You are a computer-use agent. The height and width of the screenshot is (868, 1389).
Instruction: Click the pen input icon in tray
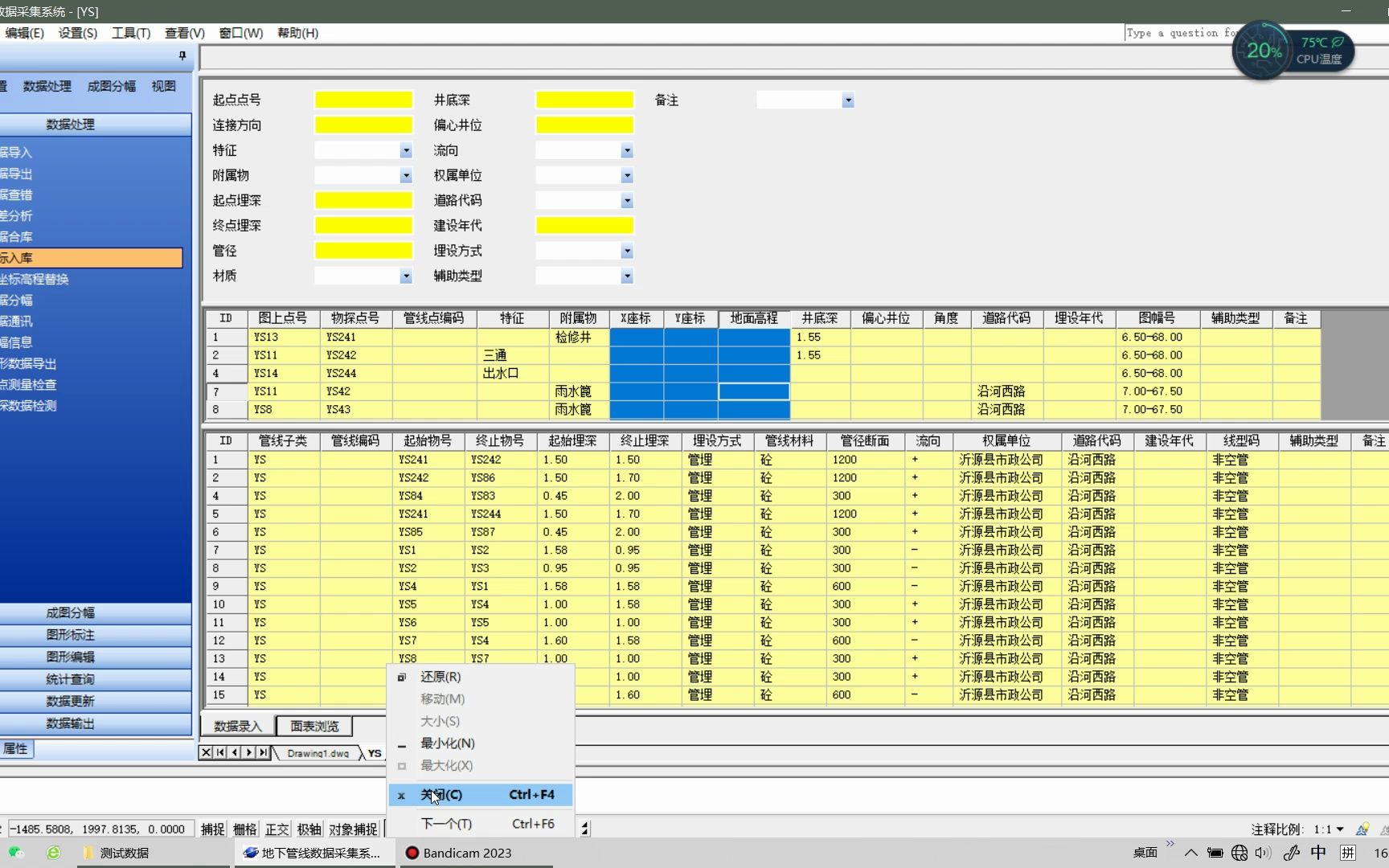pyautogui.click(x=1292, y=853)
